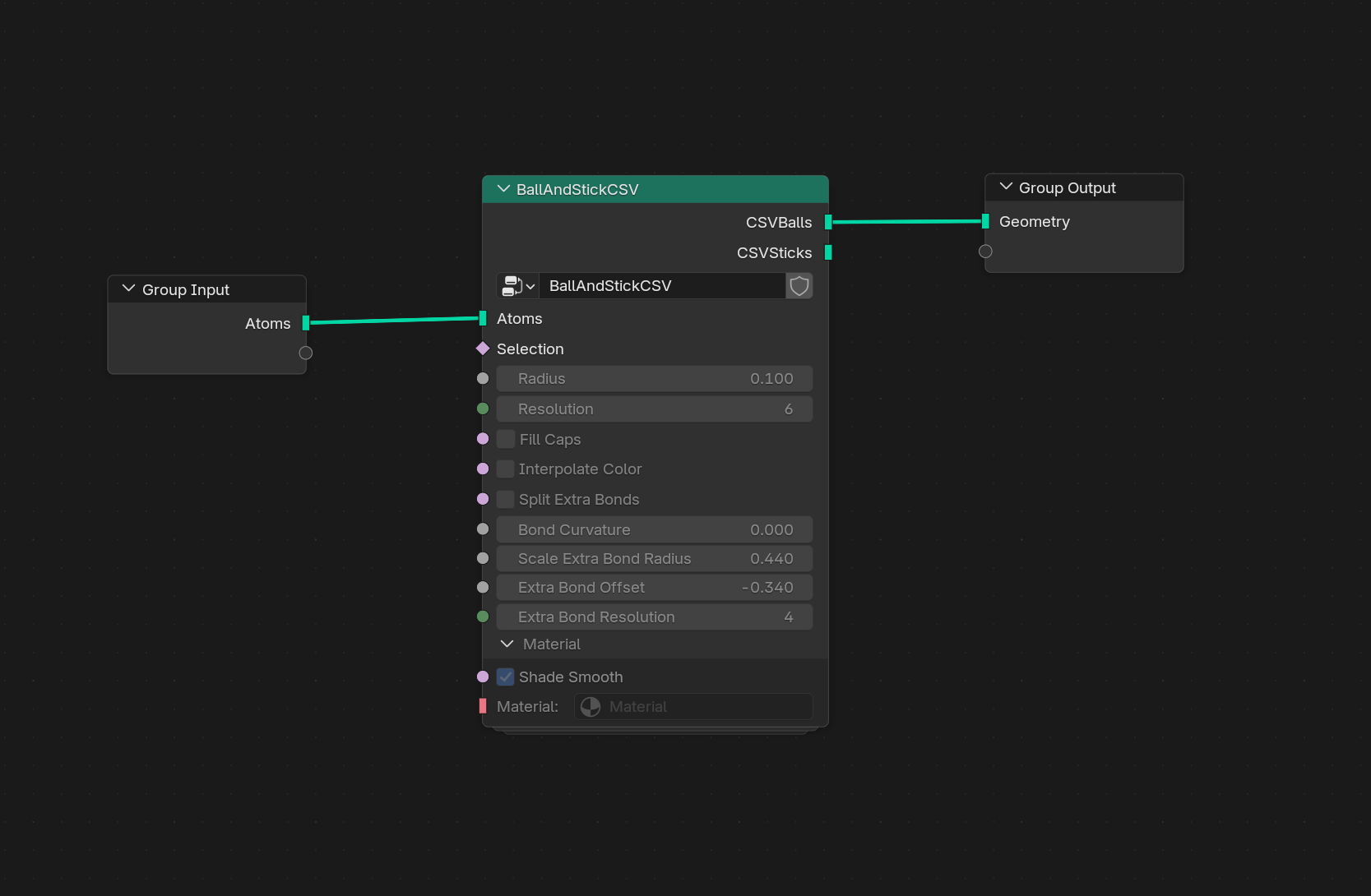The height and width of the screenshot is (896, 1371).
Task: Click the CSVSticks output socket
Action: click(828, 252)
